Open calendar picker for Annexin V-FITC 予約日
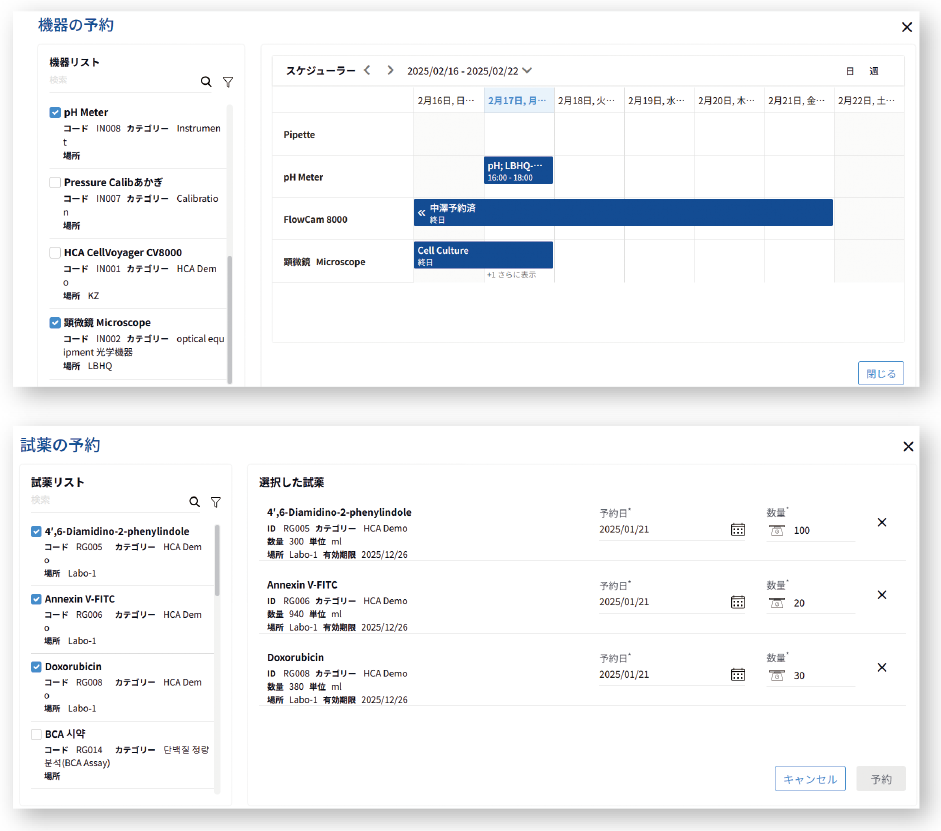Viewport: 941px width, 831px height. [x=738, y=602]
